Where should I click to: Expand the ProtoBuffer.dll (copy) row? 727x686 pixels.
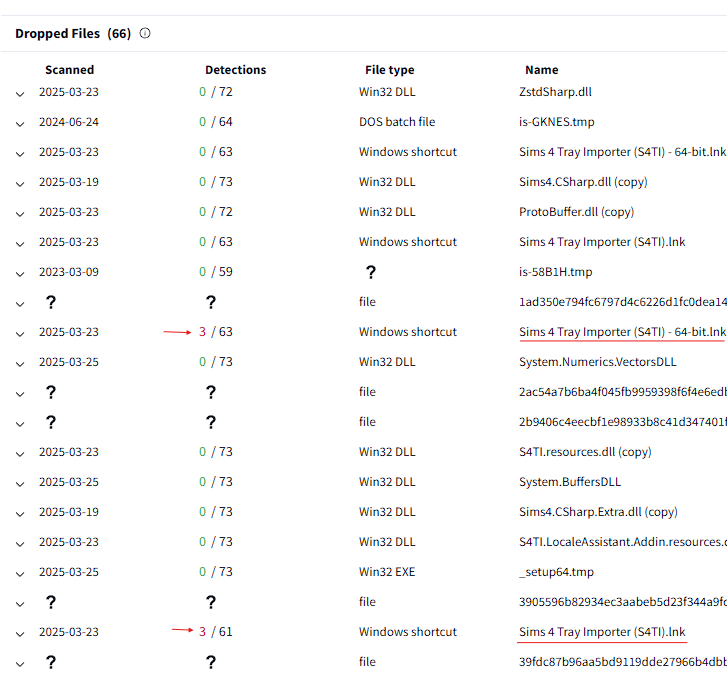pos(20,213)
